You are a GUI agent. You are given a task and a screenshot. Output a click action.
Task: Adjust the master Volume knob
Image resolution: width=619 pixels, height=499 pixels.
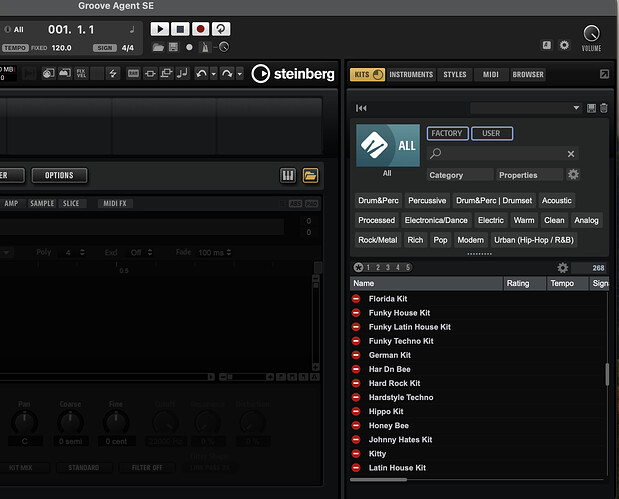pyautogui.click(x=591, y=34)
